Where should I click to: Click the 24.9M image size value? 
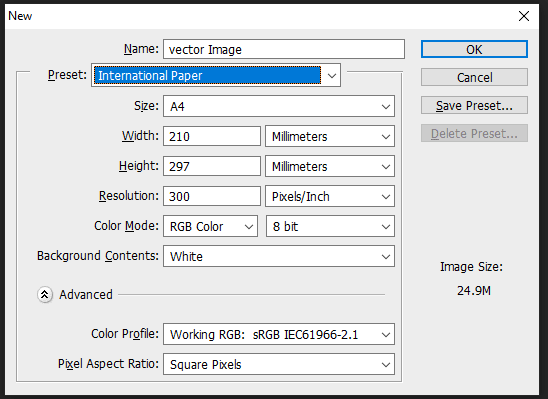(474, 291)
